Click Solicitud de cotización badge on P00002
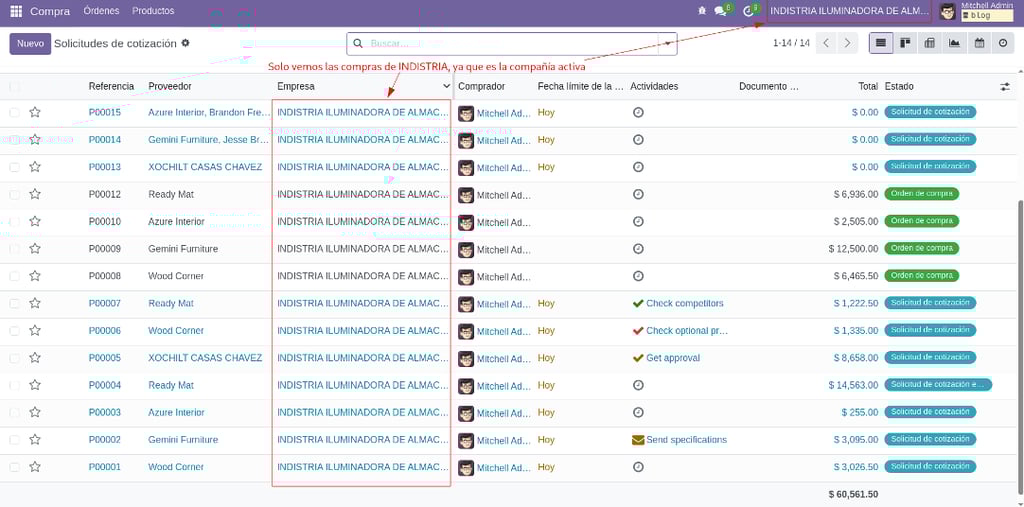The width and height of the screenshot is (1024, 507). [x=930, y=440]
